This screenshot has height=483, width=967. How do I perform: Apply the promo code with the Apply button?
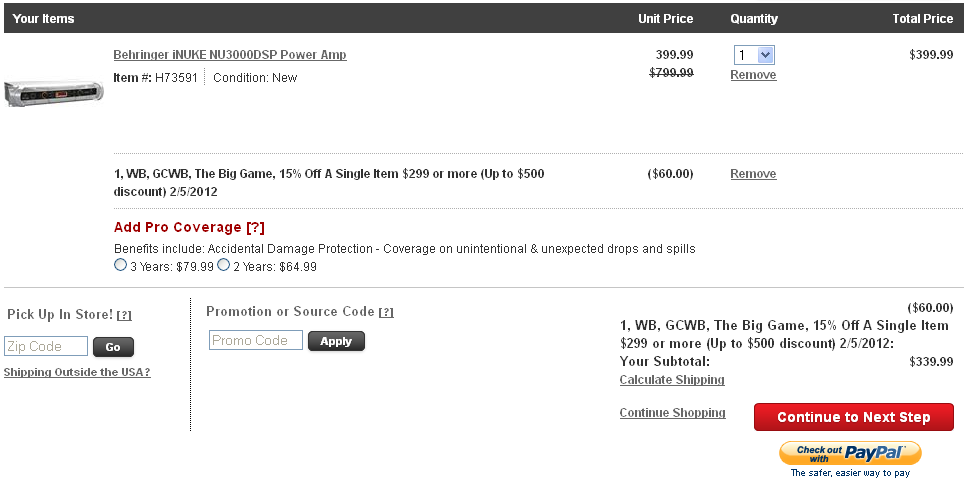point(336,341)
